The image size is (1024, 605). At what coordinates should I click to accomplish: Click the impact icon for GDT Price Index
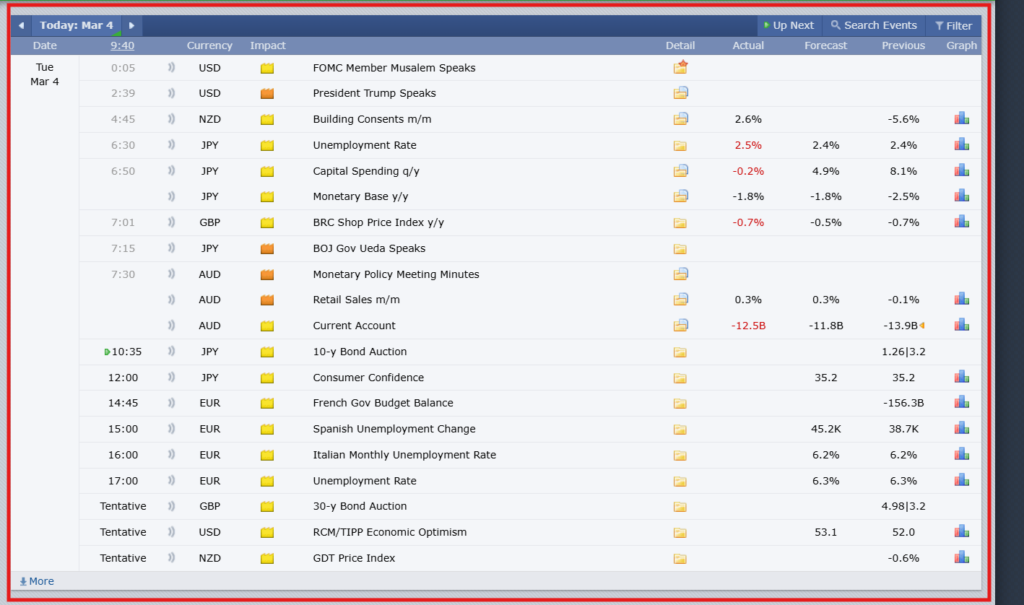coord(267,559)
